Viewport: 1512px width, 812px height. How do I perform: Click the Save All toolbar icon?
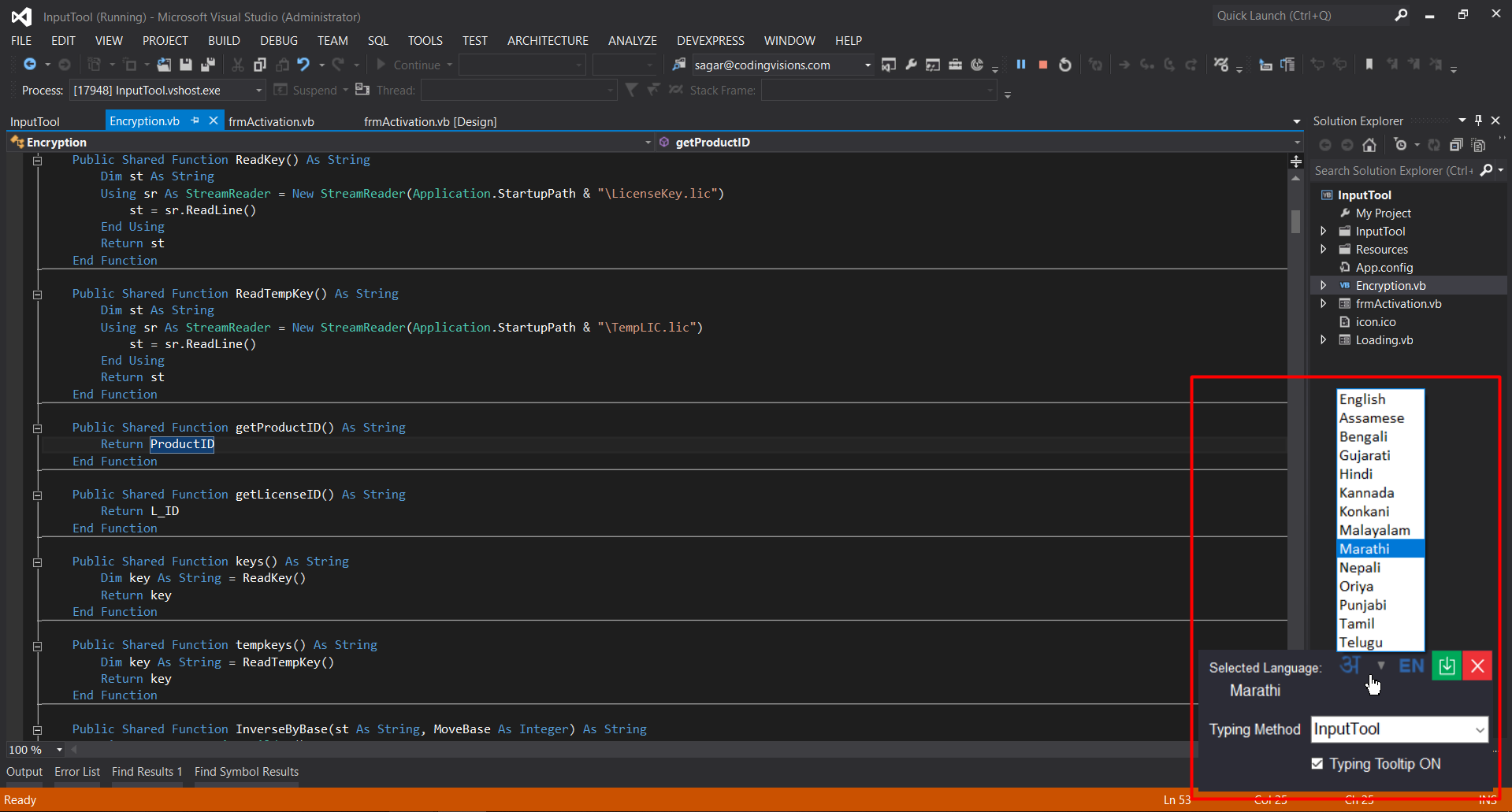pos(208,65)
